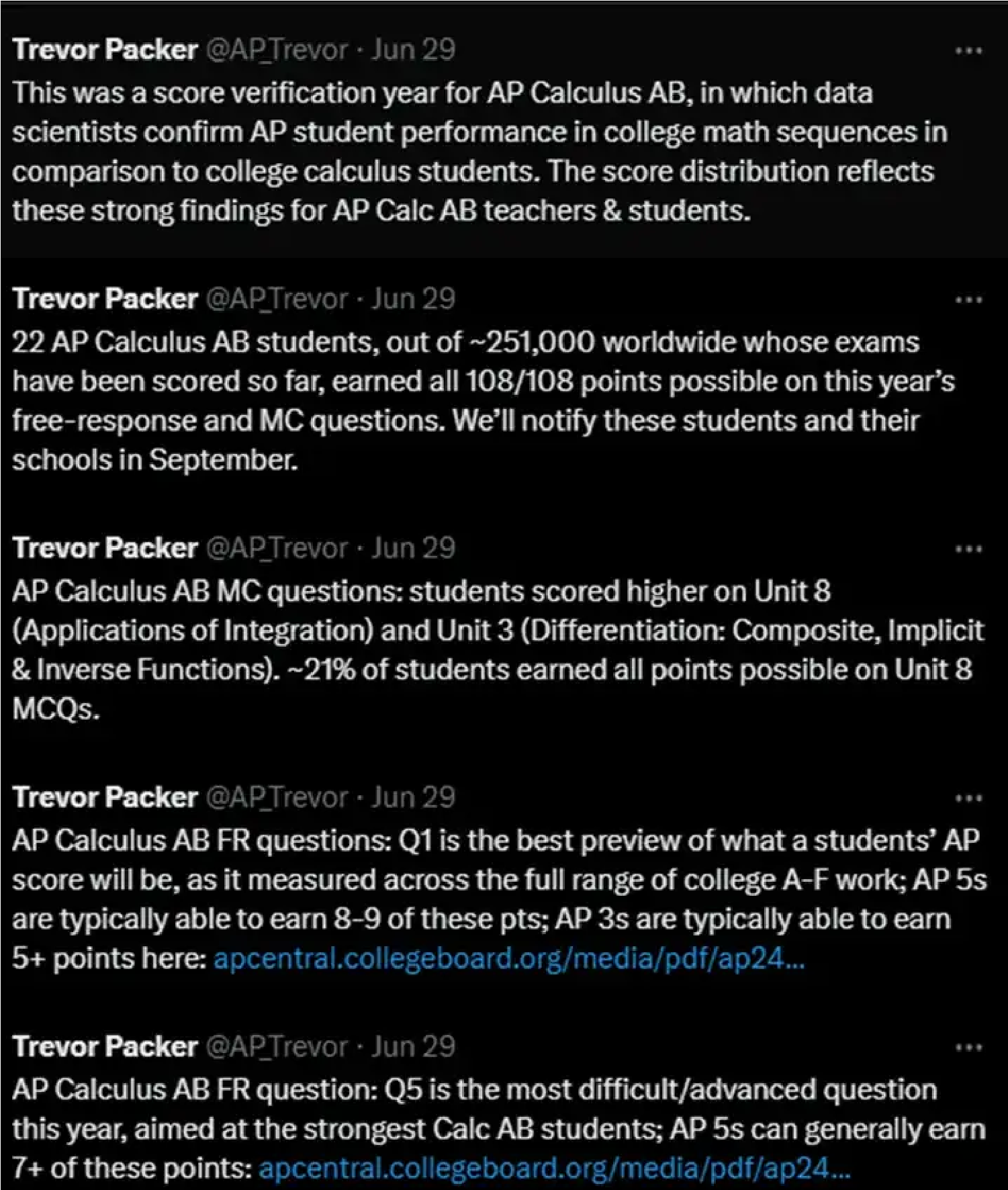The width and height of the screenshot is (1008, 1190).
Task: Click the @AP_Trevor handle on the Q5 tweet
Action: click(277, 1046)
